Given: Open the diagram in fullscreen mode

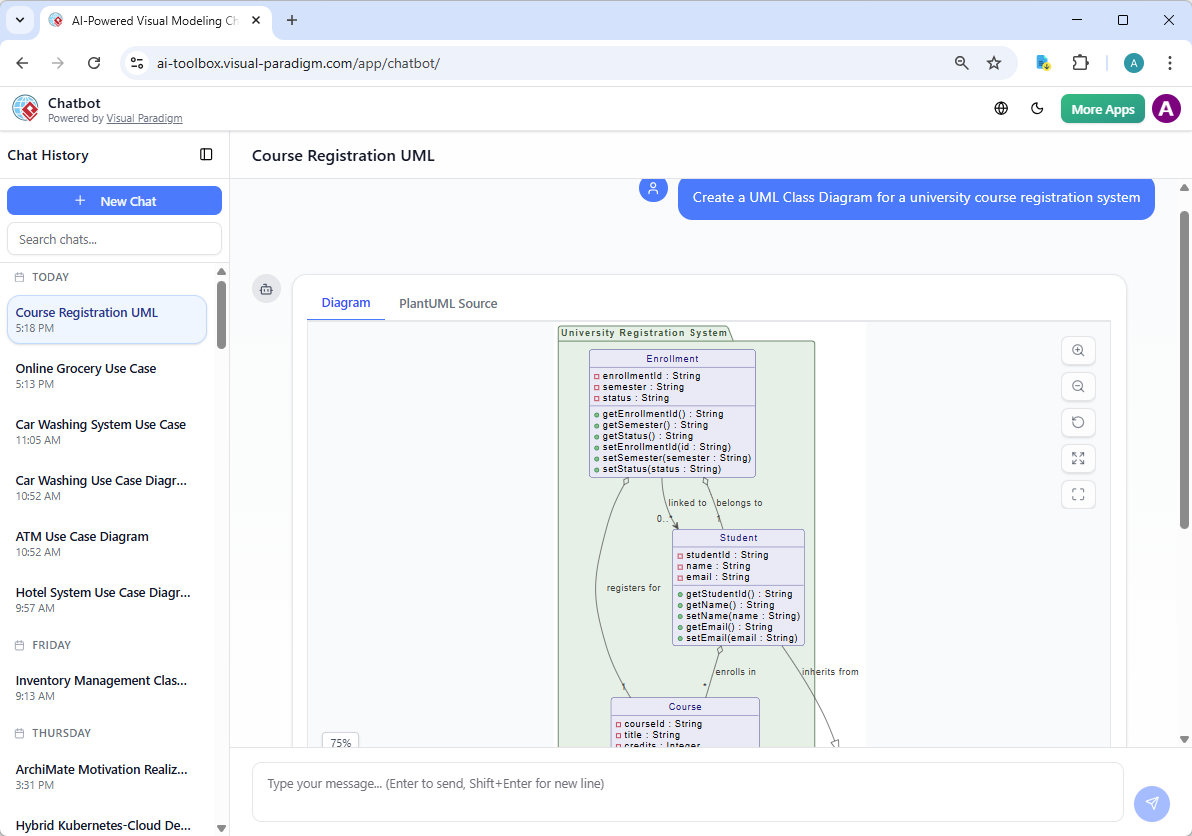Looking at the screenshot, I should pyautogui.click(x=1078, y=494).
